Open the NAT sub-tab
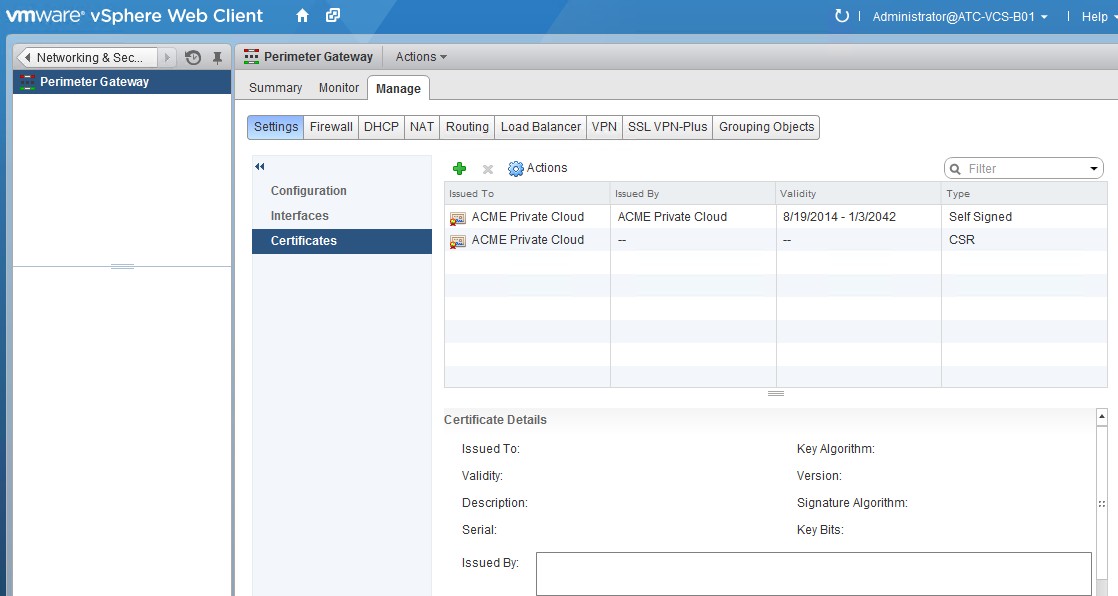The height and width of the screenshot is (596, 1118). (421, 127)
